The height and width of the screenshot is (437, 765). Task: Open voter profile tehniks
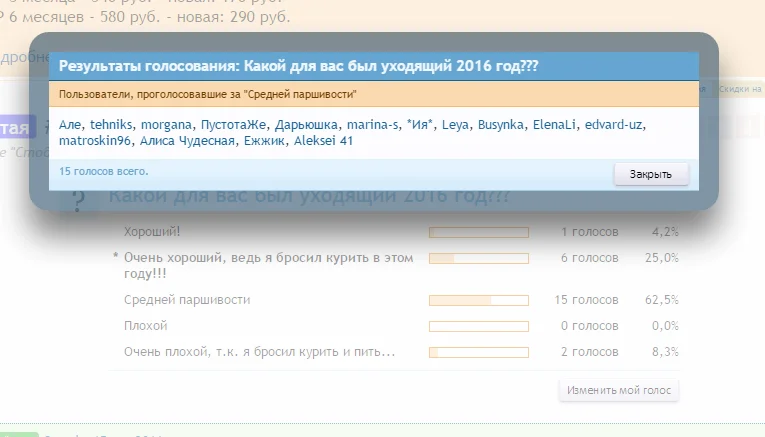tap(111, 125)
